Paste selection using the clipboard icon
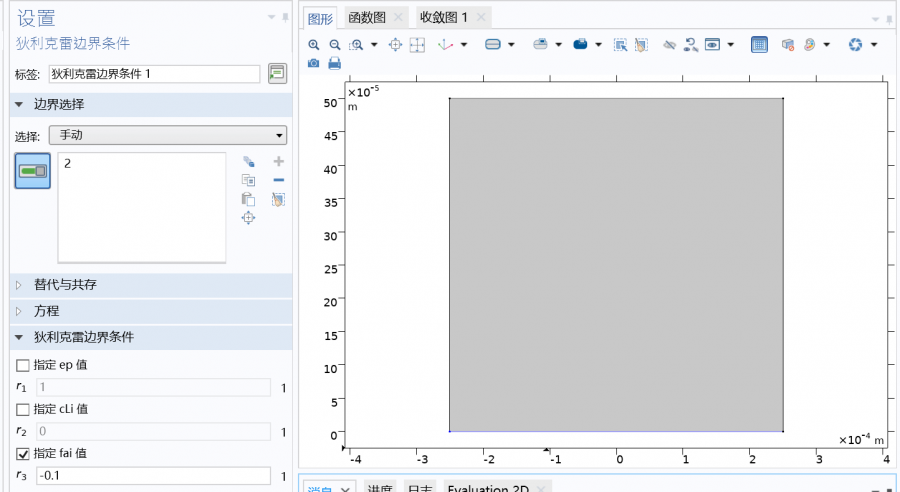Screen dimensions: 900x492 (249, 199)
